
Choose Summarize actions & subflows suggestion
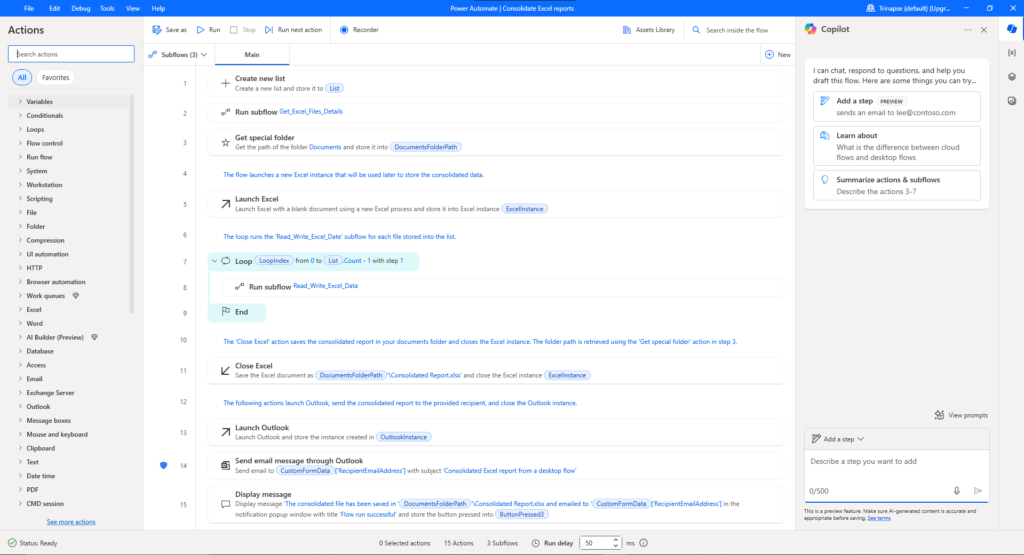click(x=897, y=185)
